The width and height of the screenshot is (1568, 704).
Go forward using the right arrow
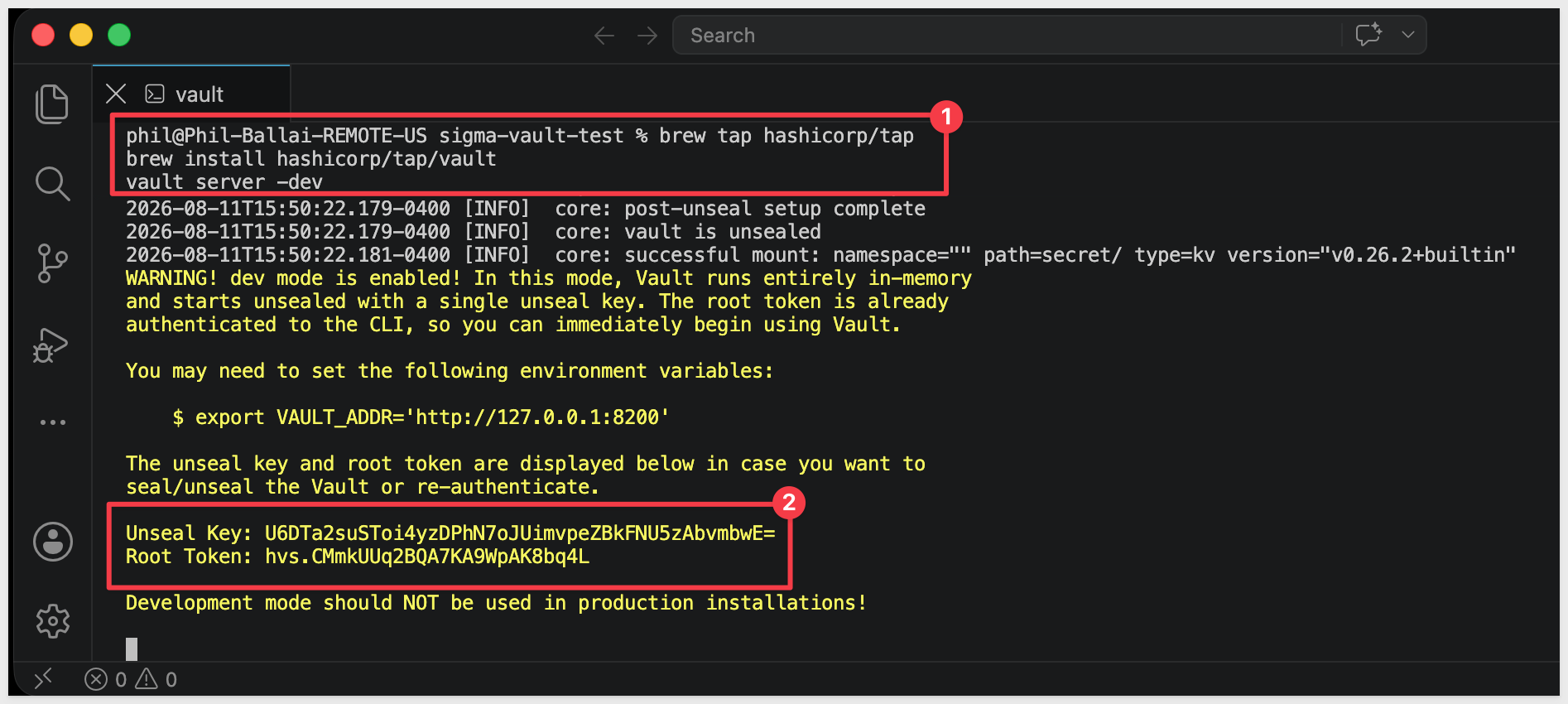pos(647,36)
